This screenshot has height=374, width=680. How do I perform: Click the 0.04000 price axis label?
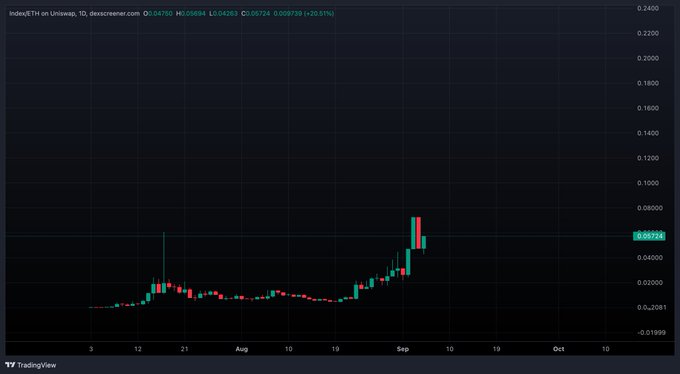(650, 258)
